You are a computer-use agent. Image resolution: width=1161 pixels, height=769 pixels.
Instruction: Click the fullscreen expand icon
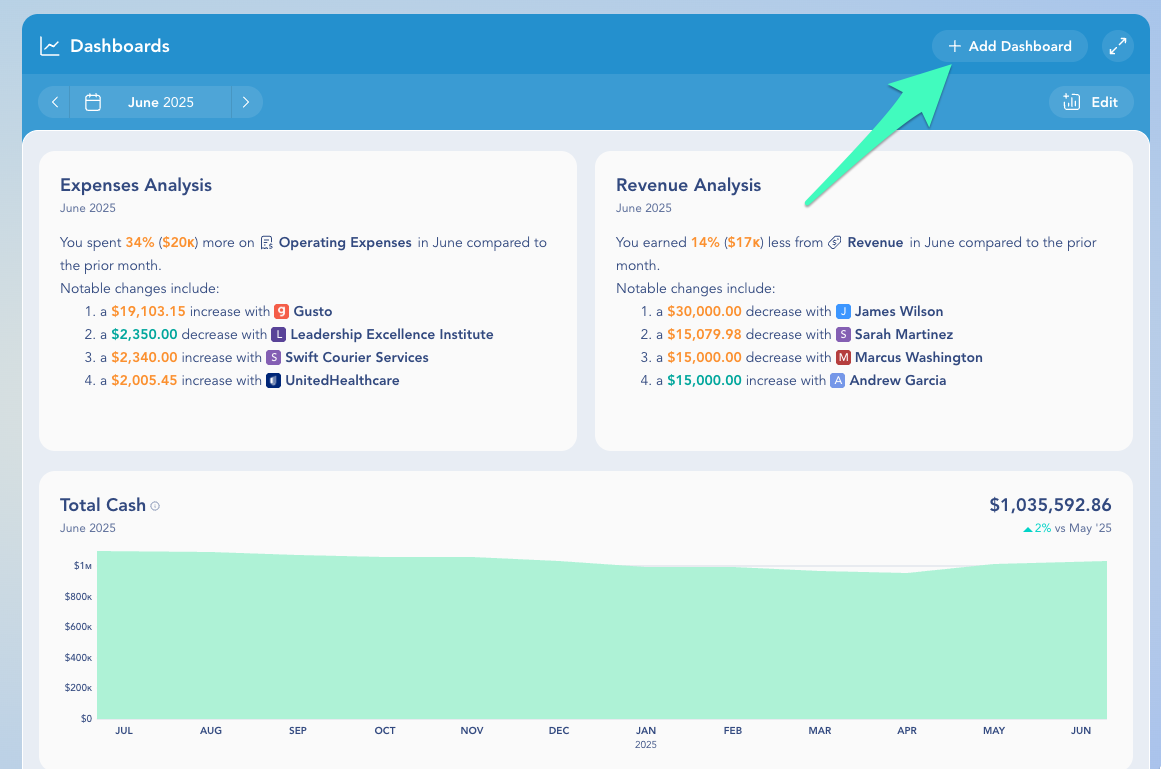tap(1118, 46)
